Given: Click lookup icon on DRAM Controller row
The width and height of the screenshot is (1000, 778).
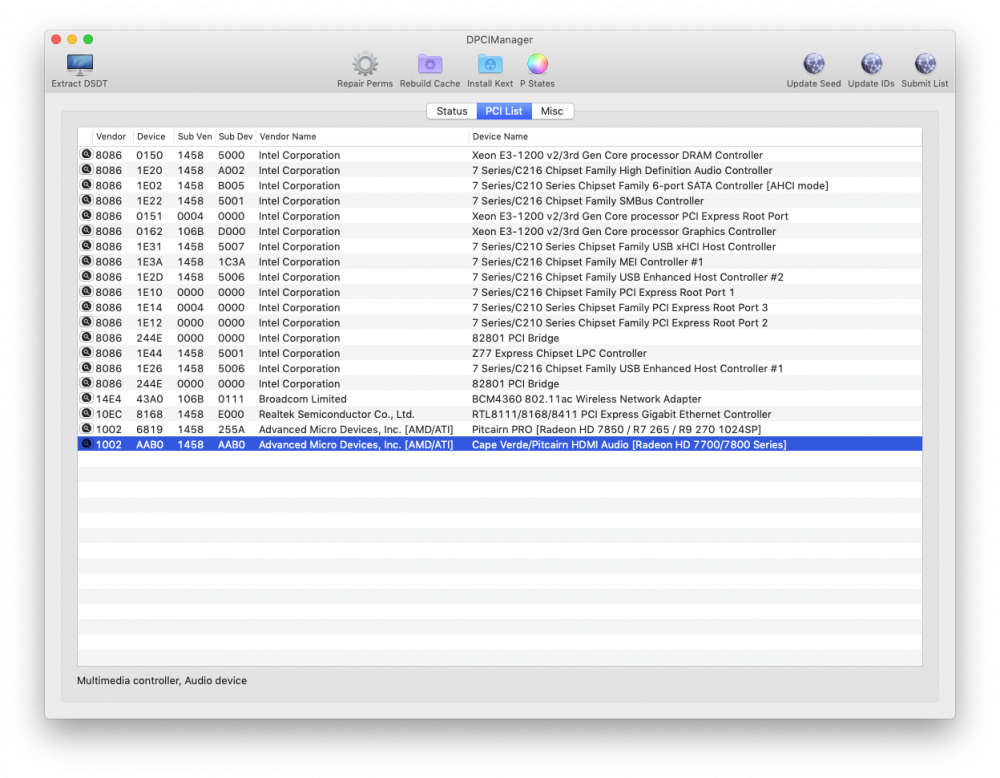Looking at the screenshot, I should [86, 154].
